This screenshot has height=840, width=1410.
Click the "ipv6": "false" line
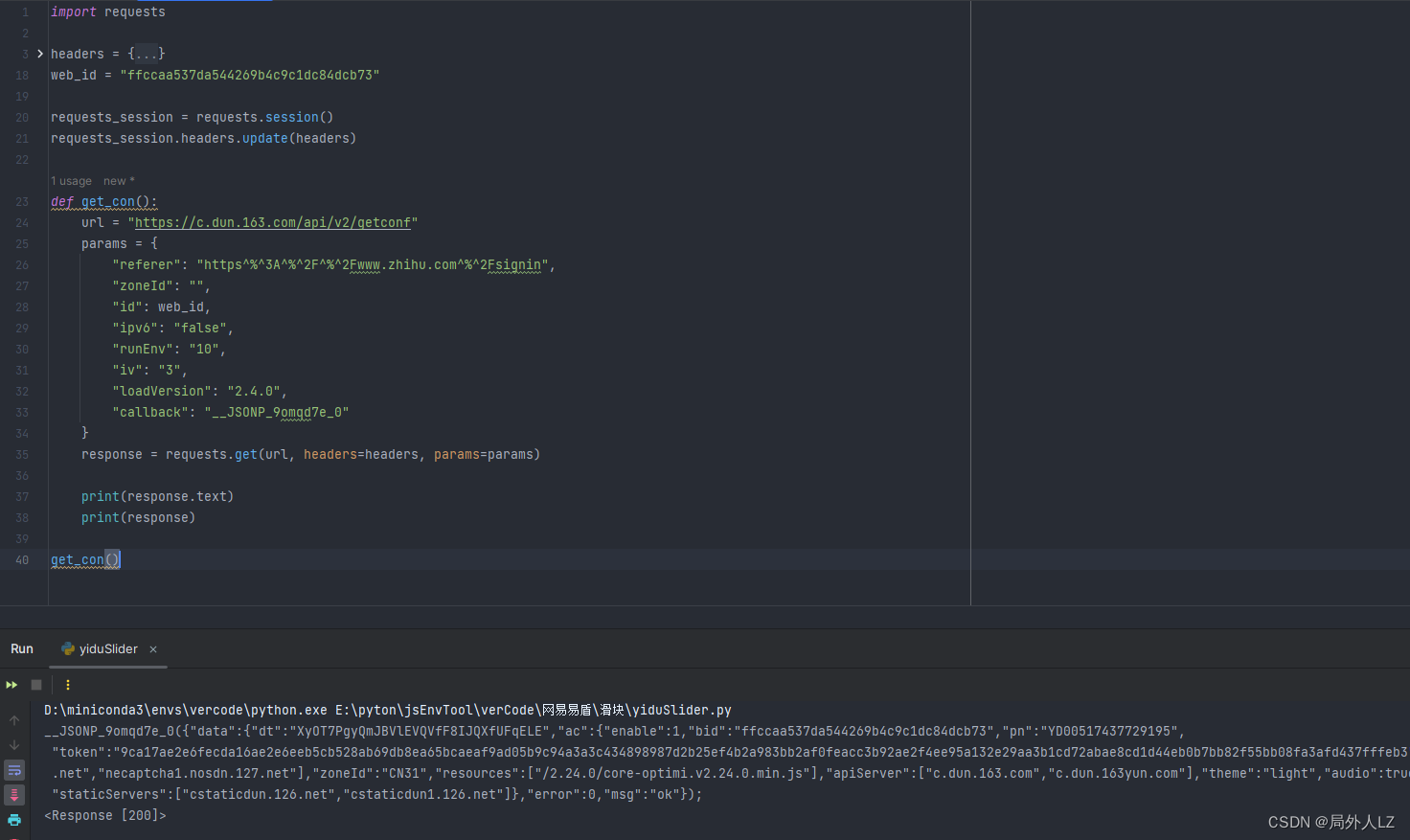click(x=173, y=329)
